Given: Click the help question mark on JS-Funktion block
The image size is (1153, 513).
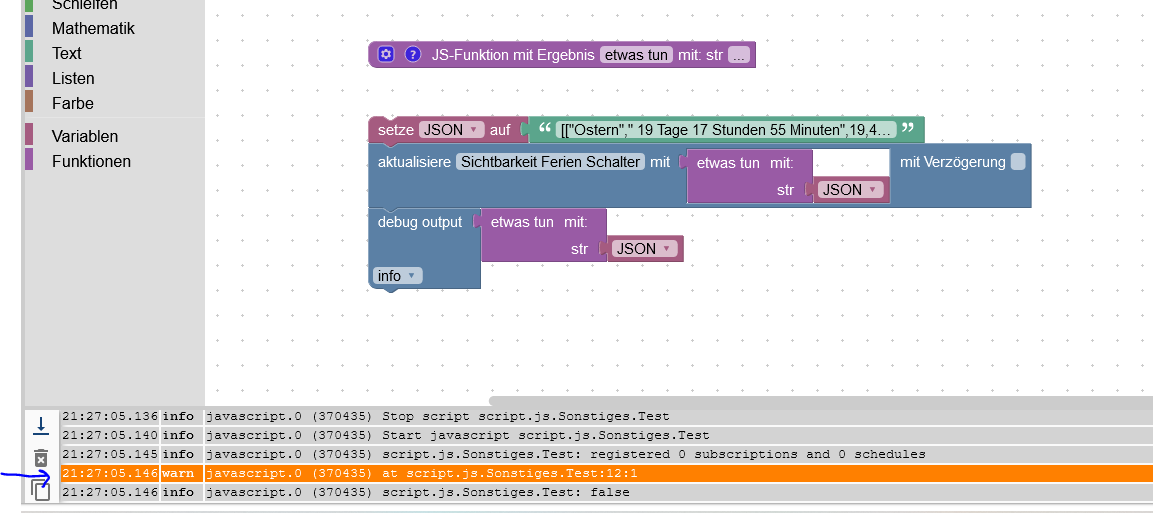Looking at the screenshot, I should click(x=413, y=54).
